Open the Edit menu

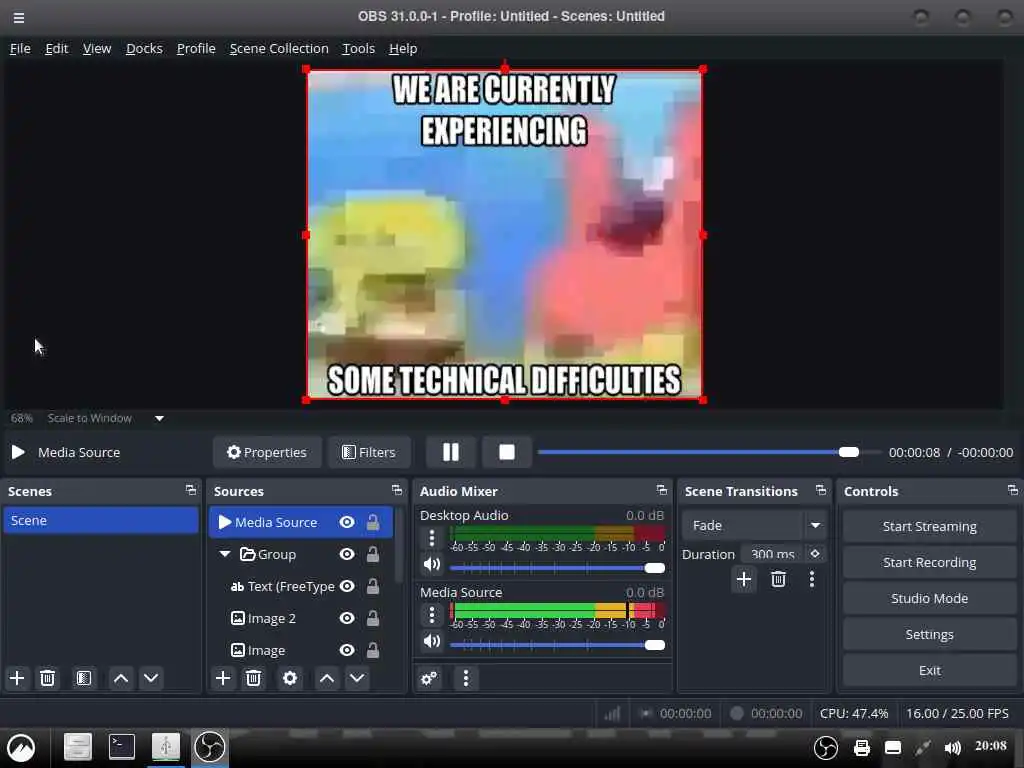pyautogui.click(x=57, y=49)
